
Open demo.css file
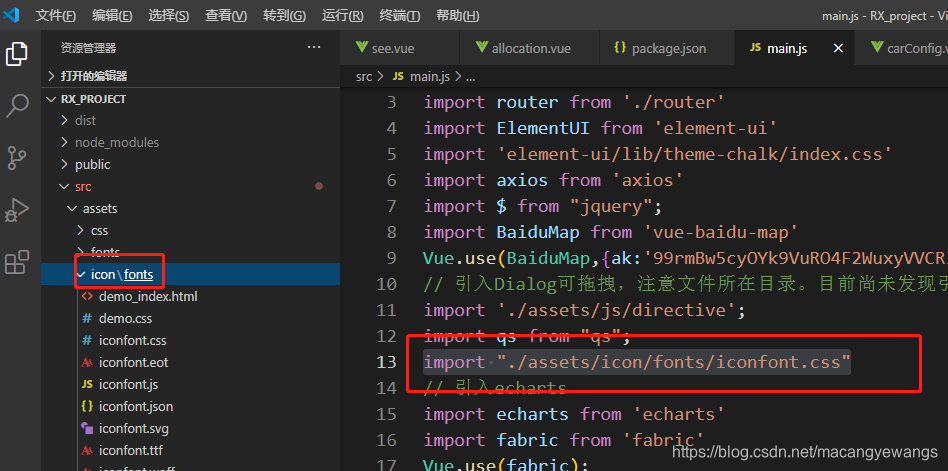point(190,319)
